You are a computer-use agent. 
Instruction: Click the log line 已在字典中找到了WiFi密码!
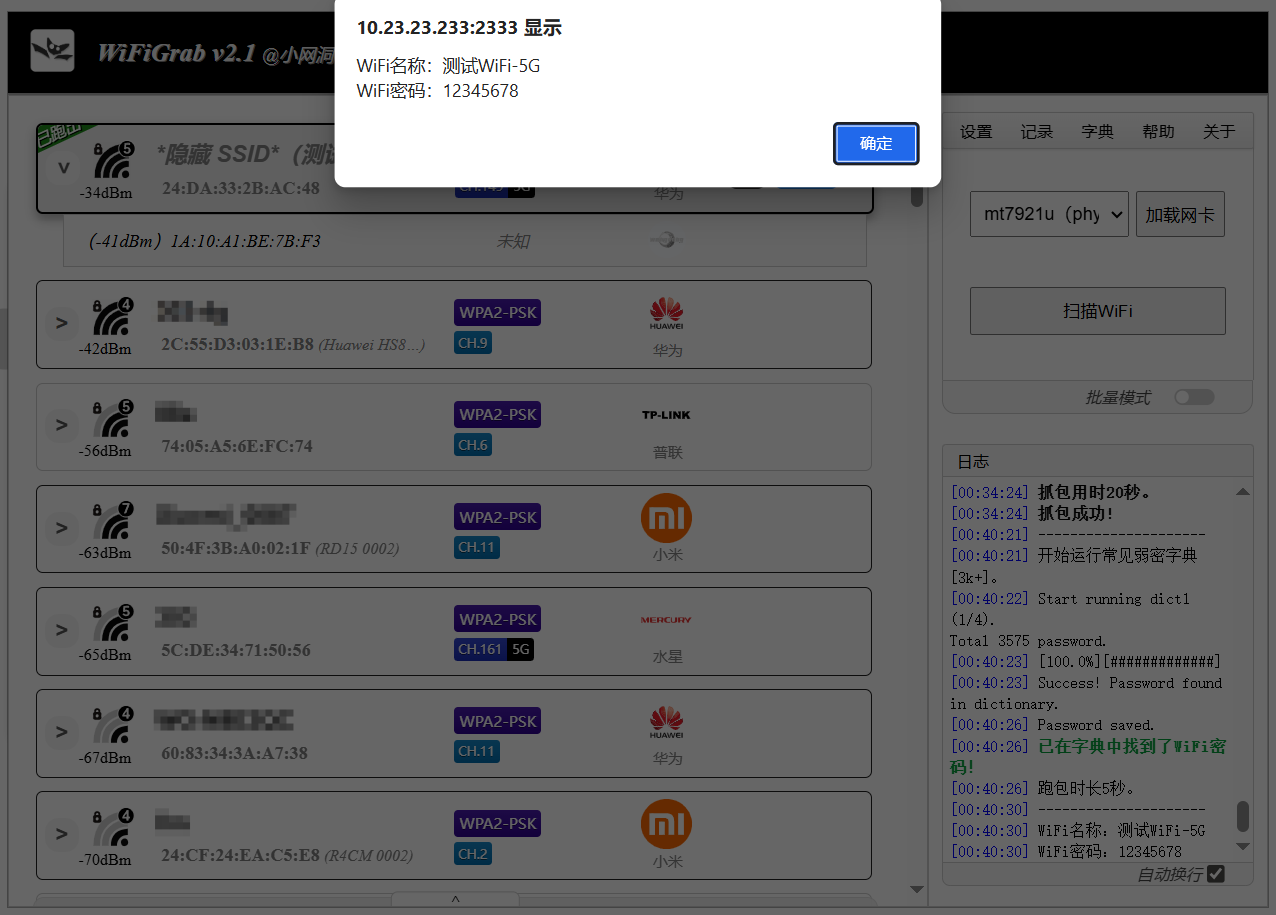coord(1088,757)
